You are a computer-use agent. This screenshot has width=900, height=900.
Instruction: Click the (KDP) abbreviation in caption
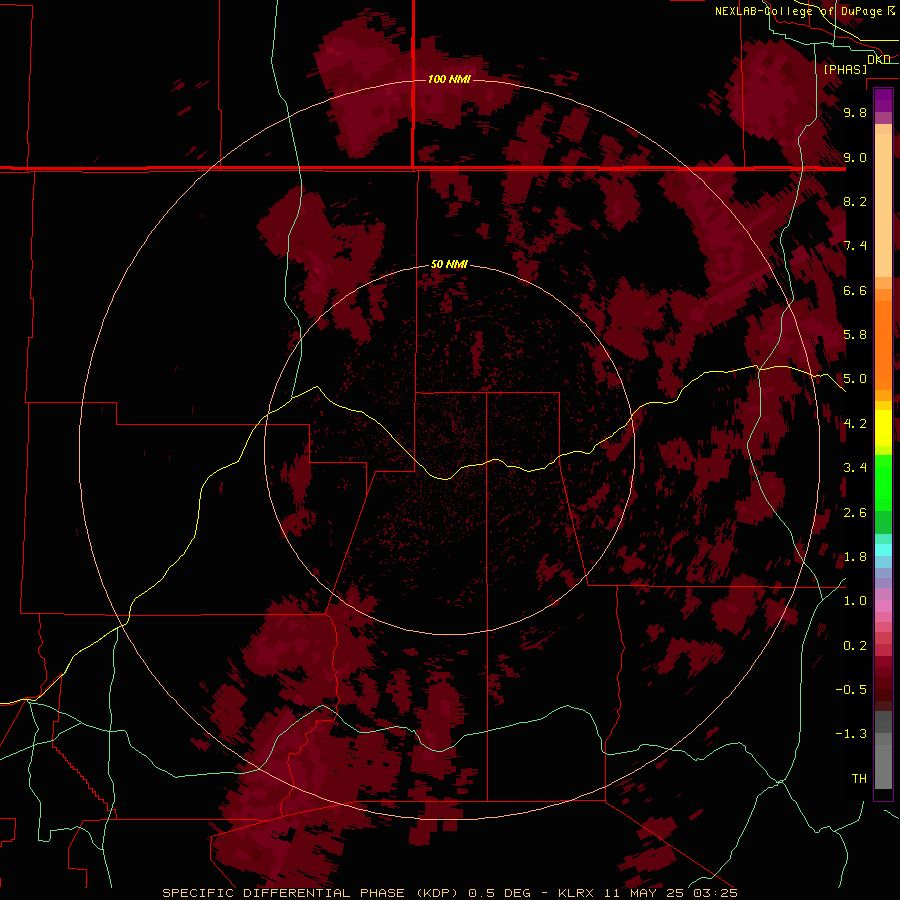[x=437, y=893]
